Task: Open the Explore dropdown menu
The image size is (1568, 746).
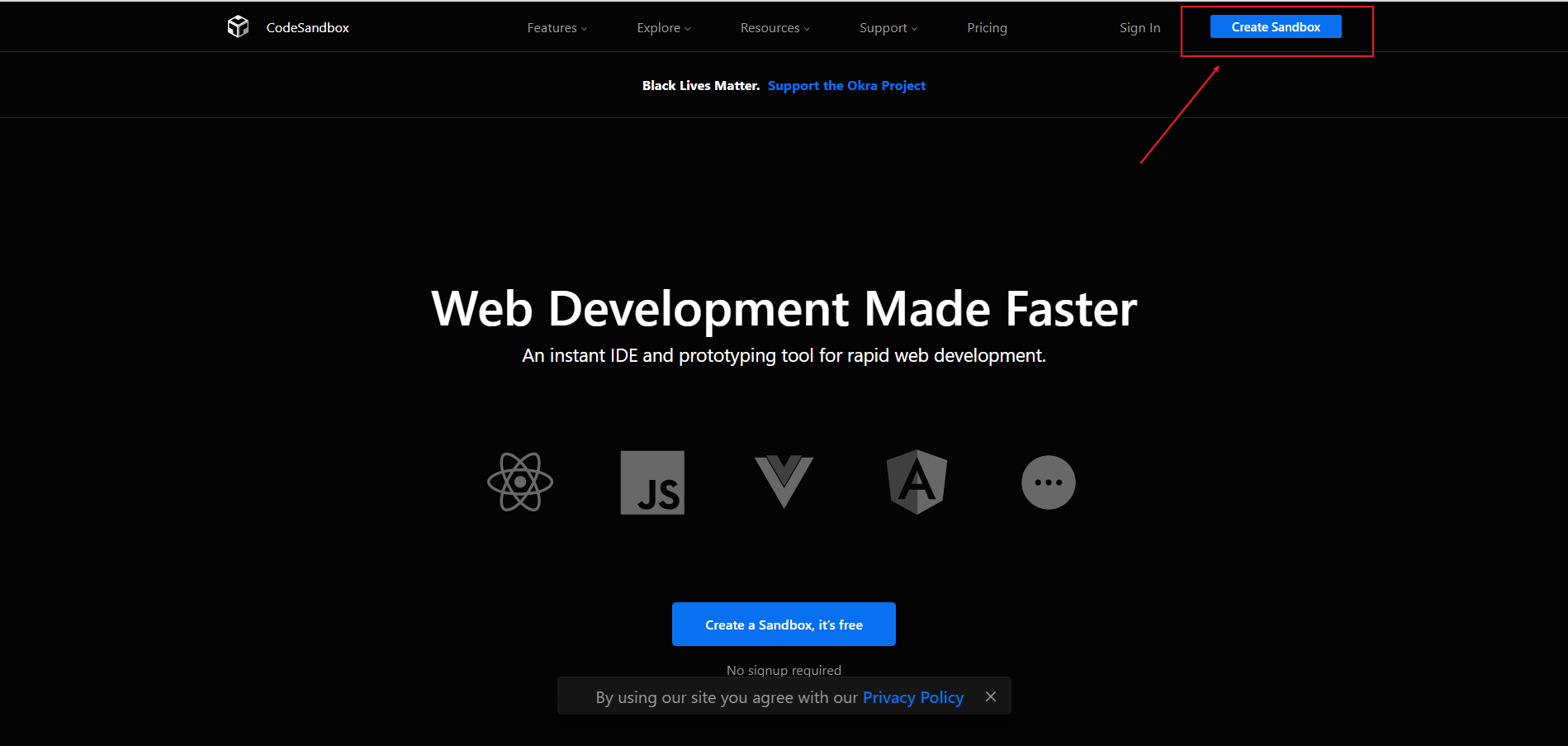Action: [x=664, y=28]
